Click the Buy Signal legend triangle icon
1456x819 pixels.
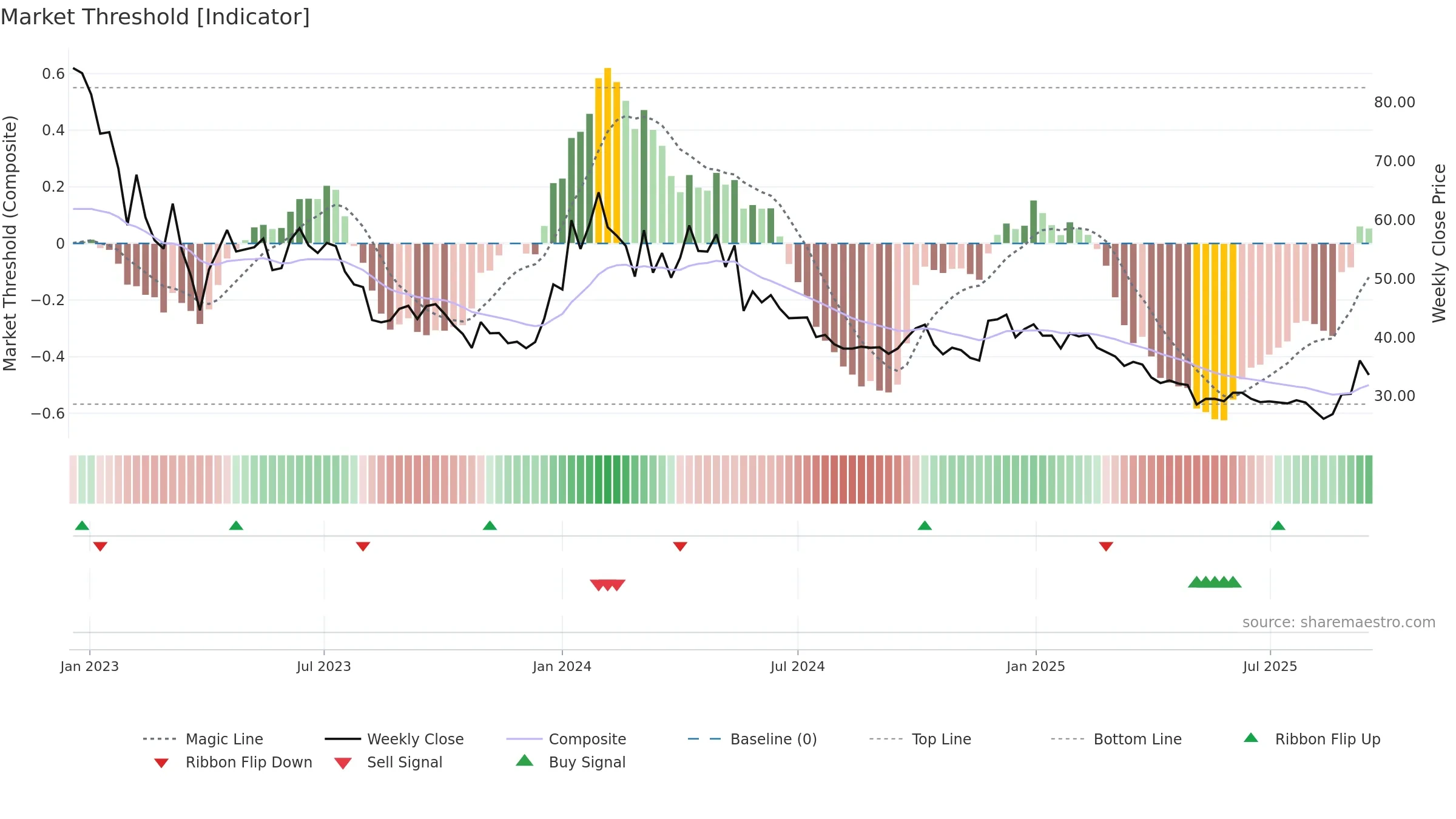[525, 760]
